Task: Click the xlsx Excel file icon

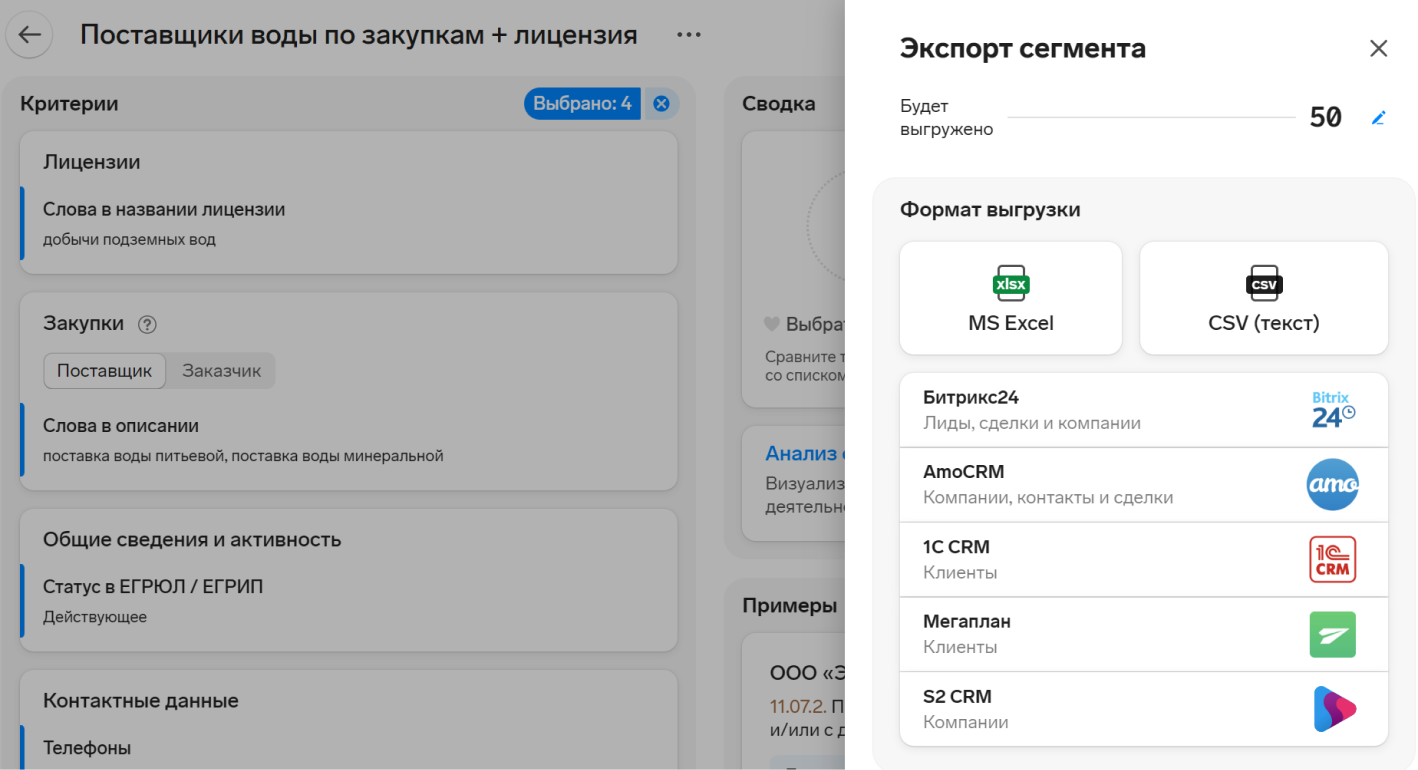Action: coord(1011,284)
